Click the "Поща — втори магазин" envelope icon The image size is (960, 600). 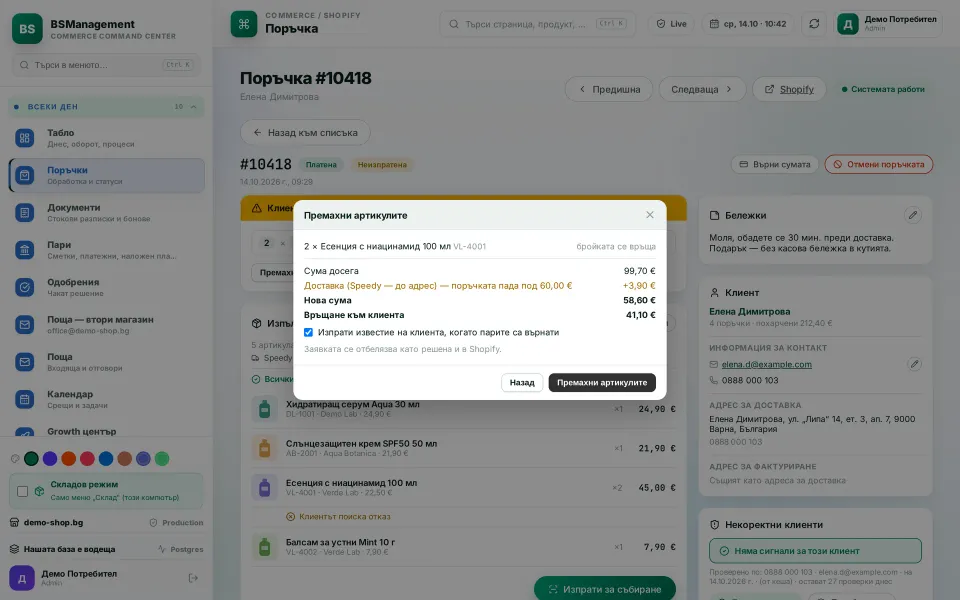tap(24, 324)
